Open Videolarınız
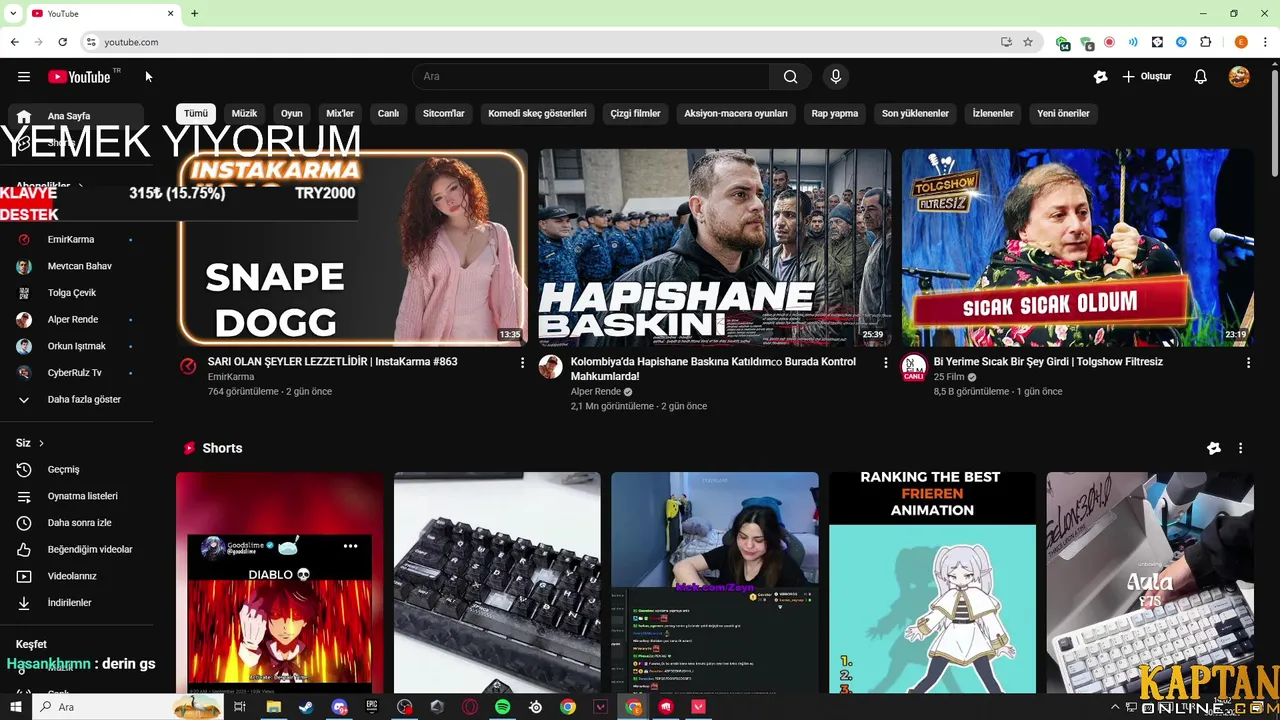 tap(78, 576)
